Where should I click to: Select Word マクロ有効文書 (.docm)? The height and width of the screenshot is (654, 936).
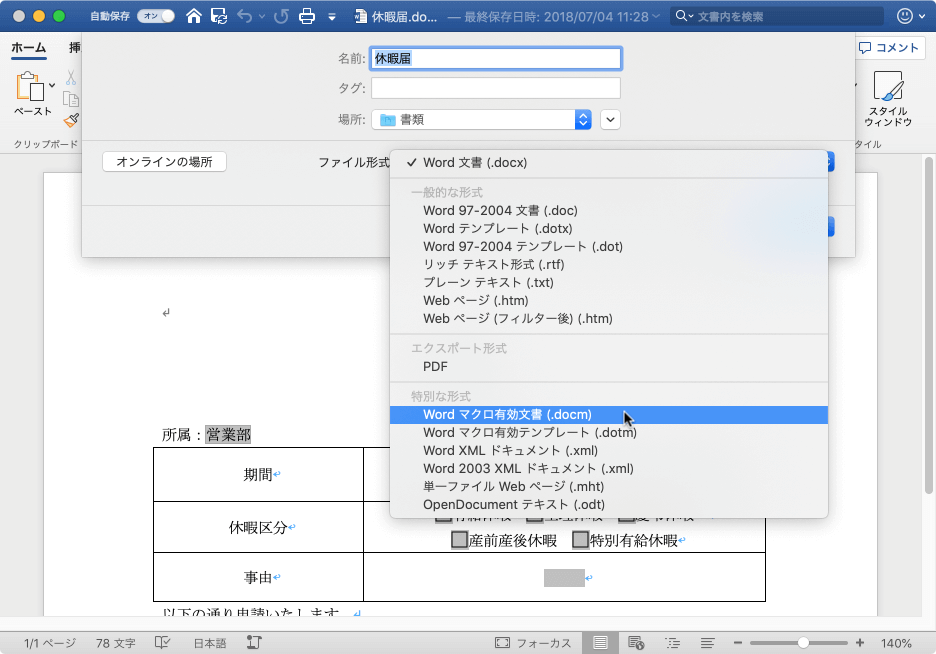tap(609, 415)
